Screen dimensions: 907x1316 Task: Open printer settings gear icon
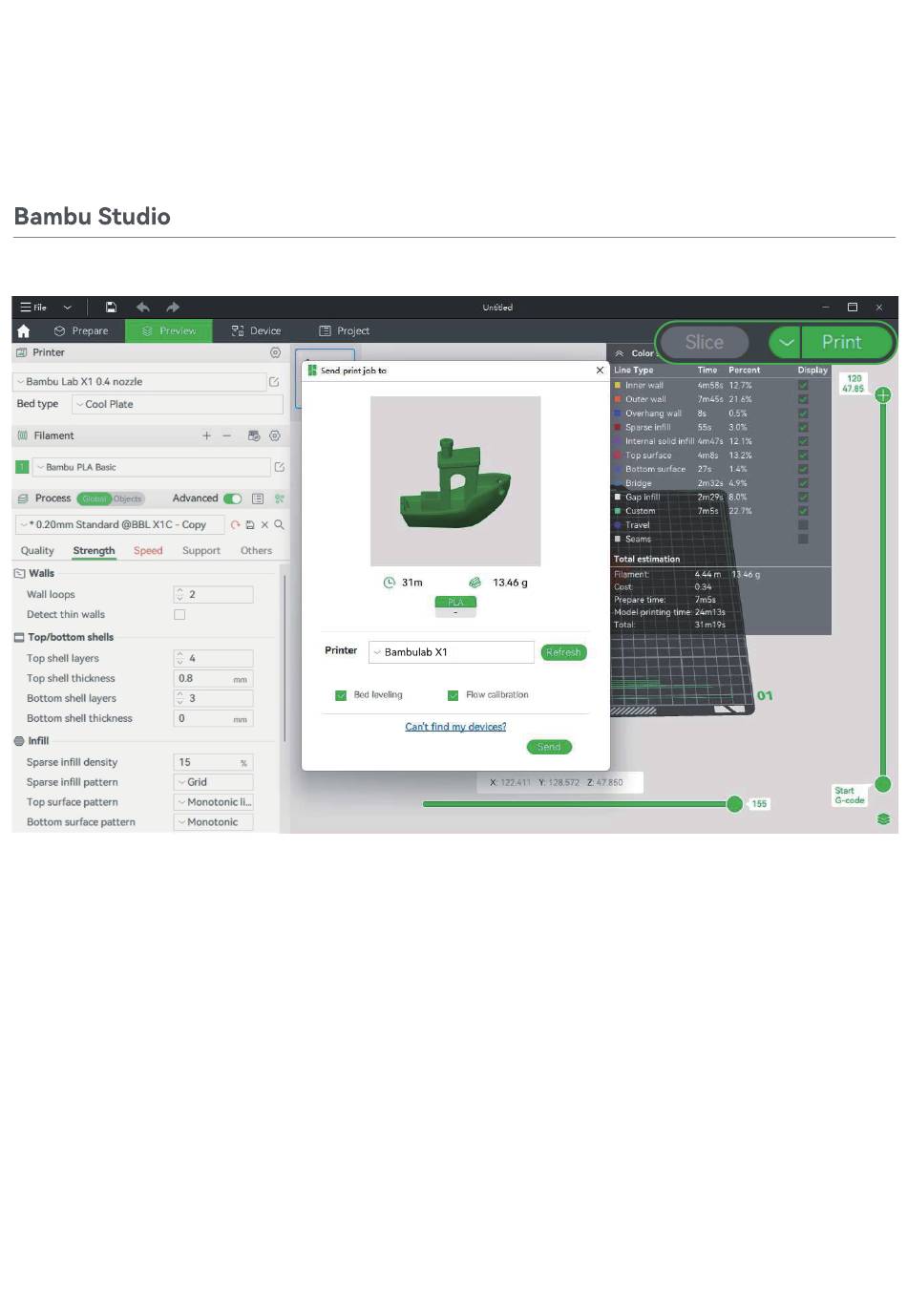click(x=275, y=352)
